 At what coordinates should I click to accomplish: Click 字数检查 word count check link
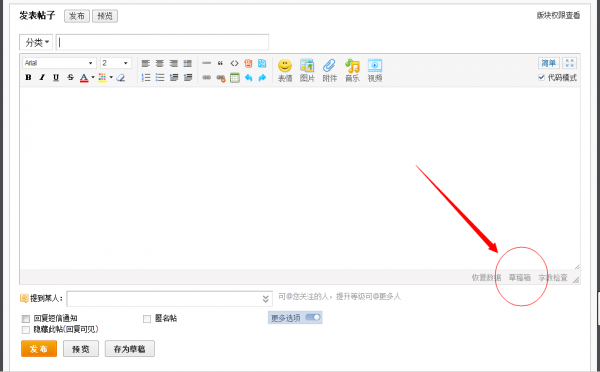coord(553,277)
